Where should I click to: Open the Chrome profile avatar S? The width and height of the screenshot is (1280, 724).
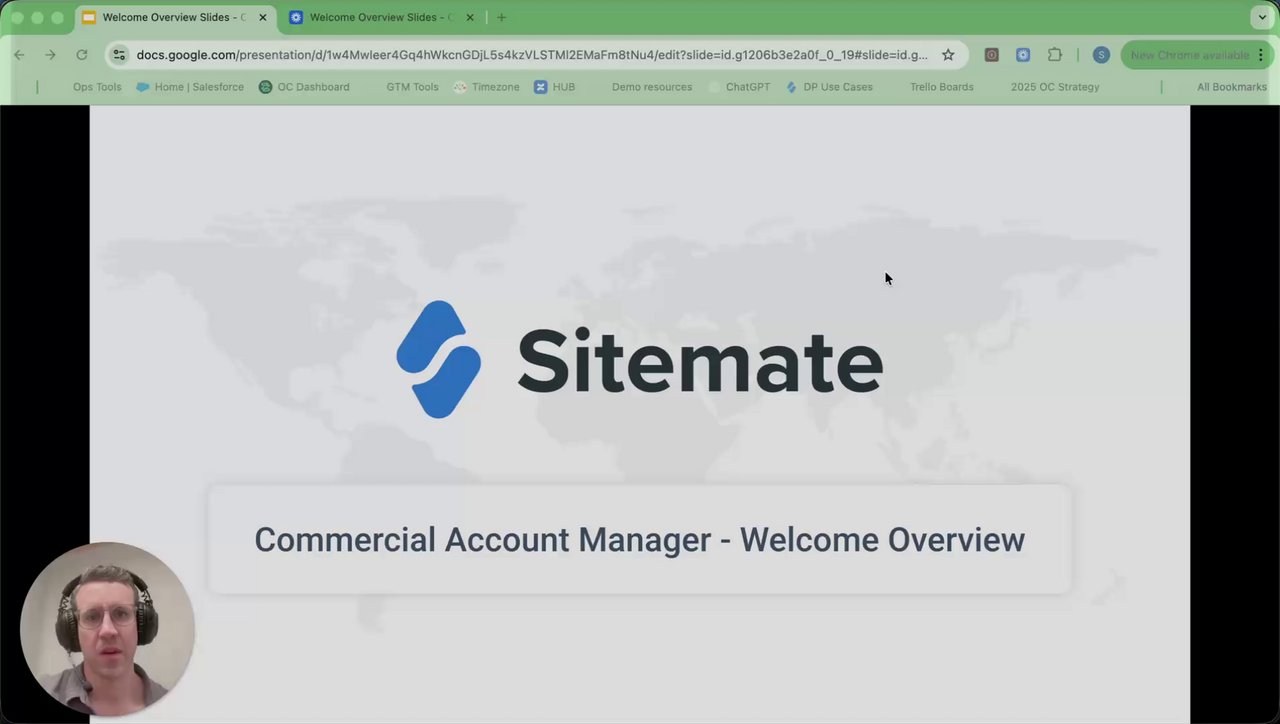click(1101, 55)
